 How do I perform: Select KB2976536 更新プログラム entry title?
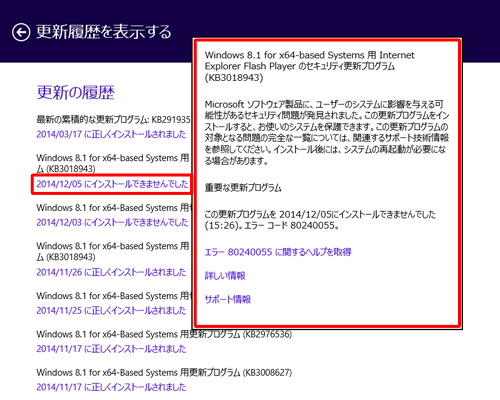(x=164, y=334)
